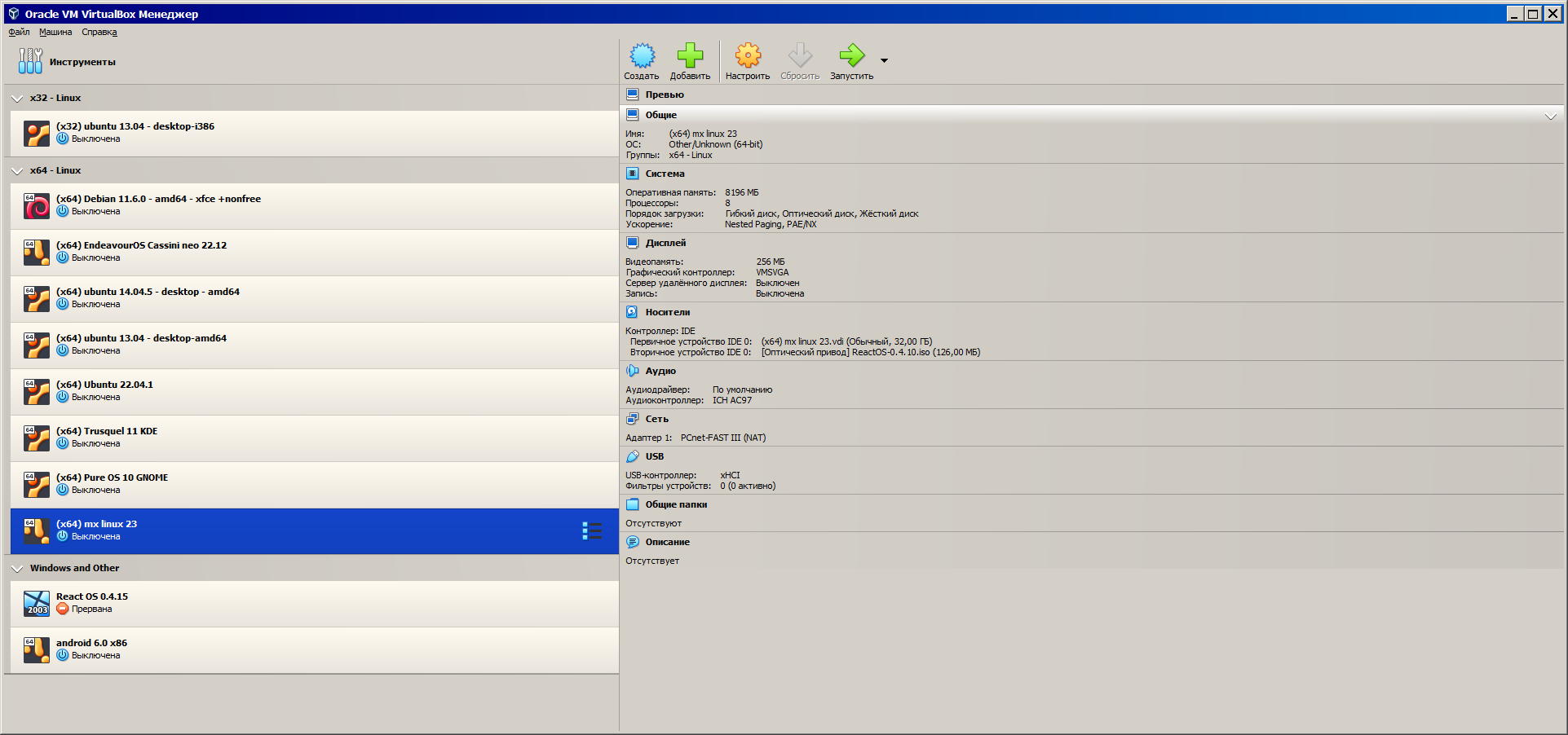The width and height of the screenshot is (1568, 735).
Task: Select (x64) Ubuntu 22.04.1 machine
Action: [x=315, y=392]
